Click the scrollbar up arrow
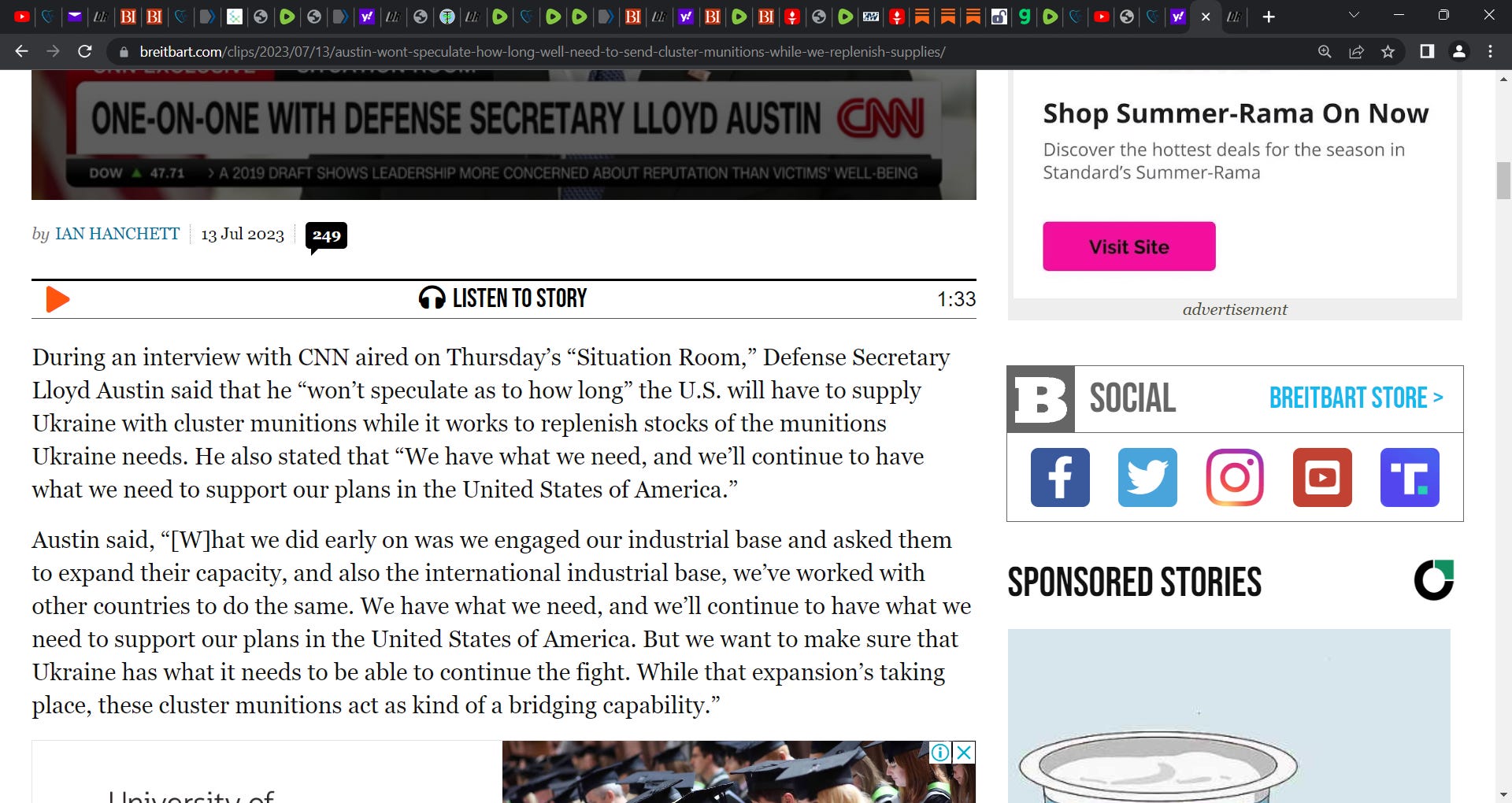 (1503, 79)
